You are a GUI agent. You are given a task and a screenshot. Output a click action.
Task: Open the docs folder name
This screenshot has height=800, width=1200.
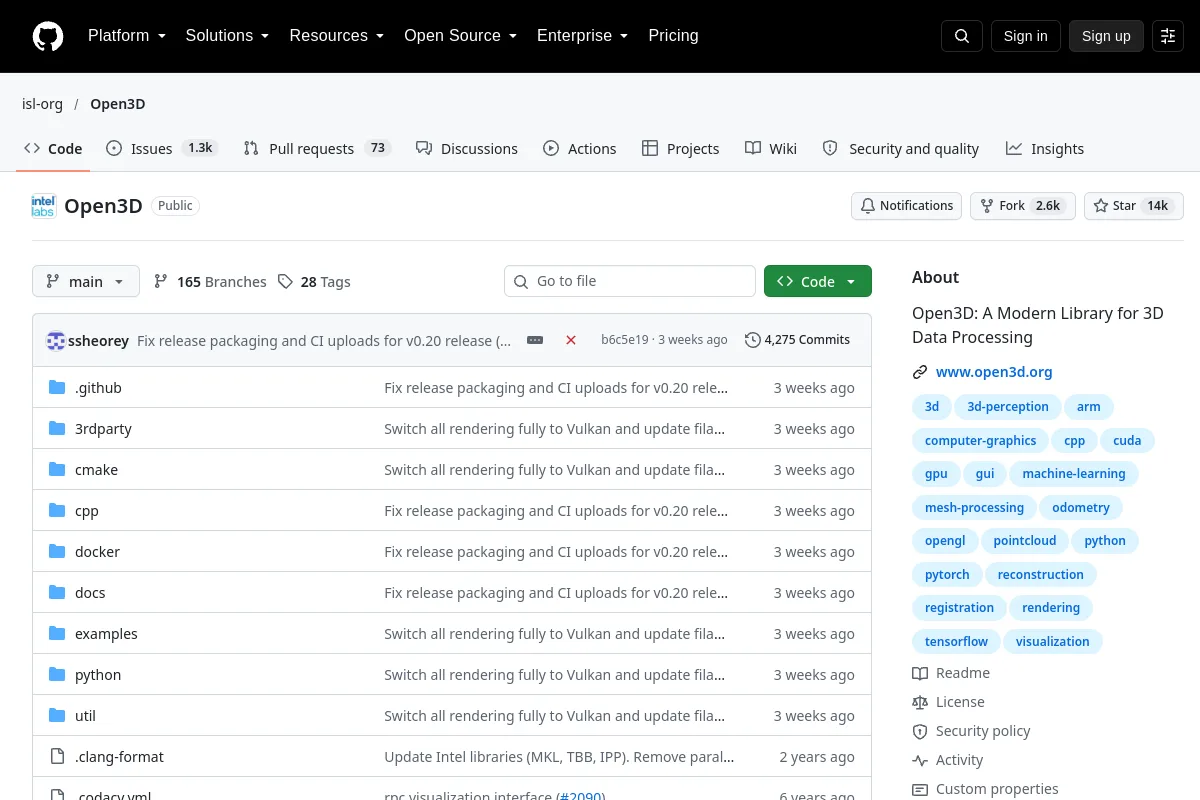(x=90, y=593)
